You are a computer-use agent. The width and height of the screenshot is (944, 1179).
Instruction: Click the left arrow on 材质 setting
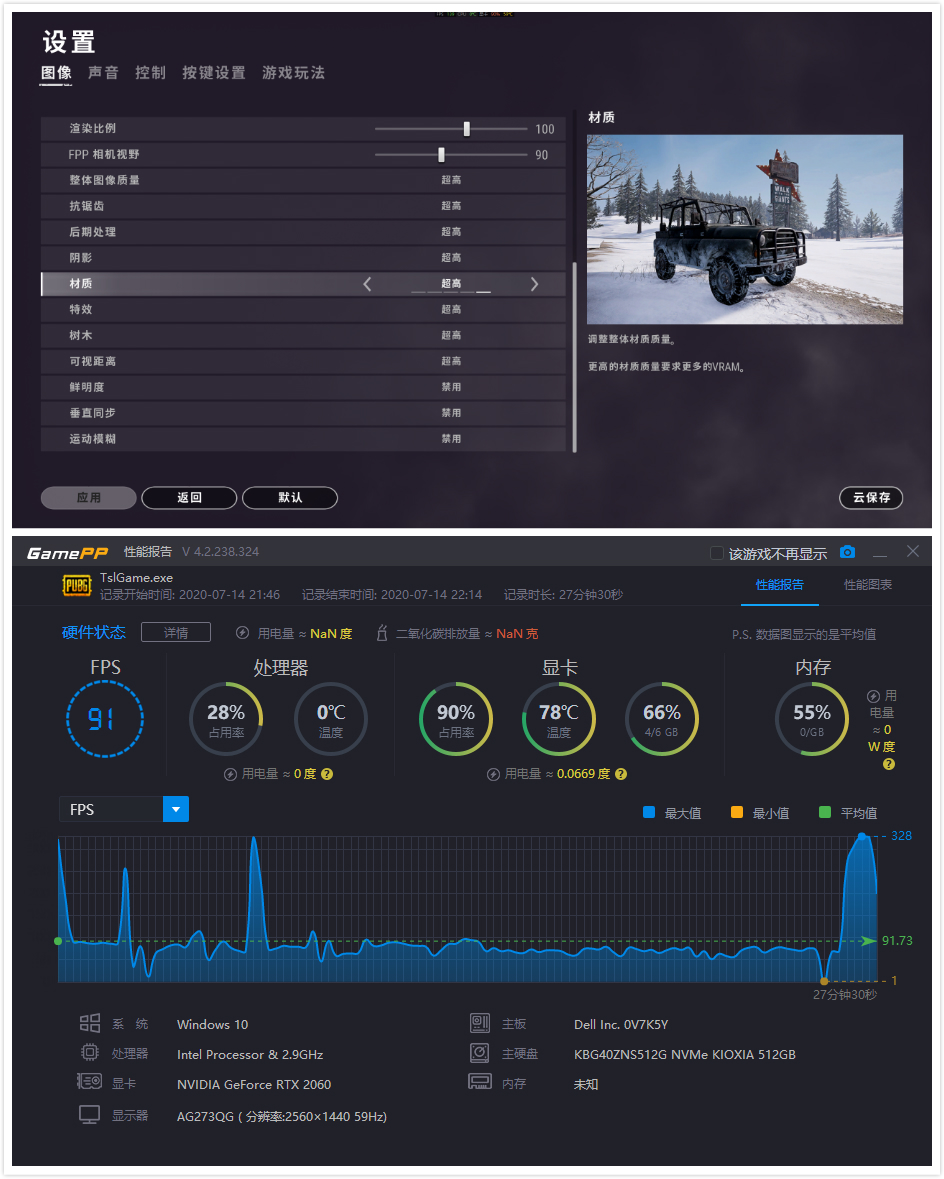pyautogui.click(x=367, y=284)
